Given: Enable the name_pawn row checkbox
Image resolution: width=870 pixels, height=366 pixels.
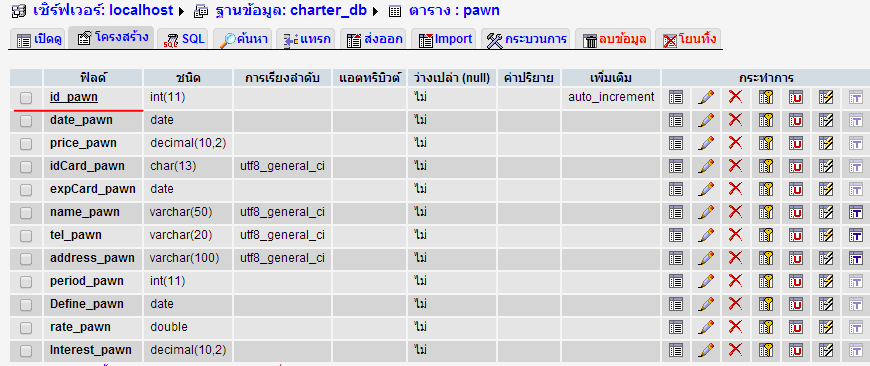Looking at the screenshot, I should (26, 213).
